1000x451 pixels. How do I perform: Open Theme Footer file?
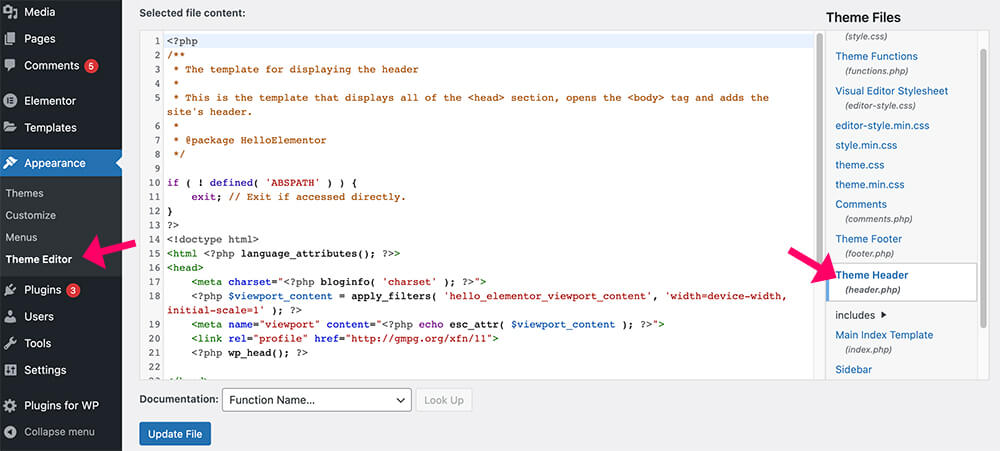[x=869, y=239]
